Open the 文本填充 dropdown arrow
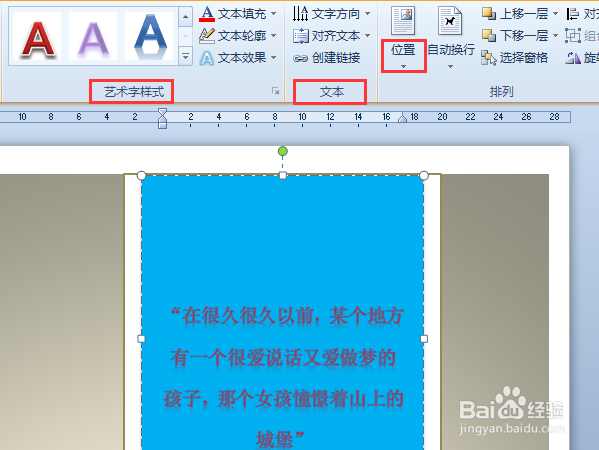 point(274,14)
